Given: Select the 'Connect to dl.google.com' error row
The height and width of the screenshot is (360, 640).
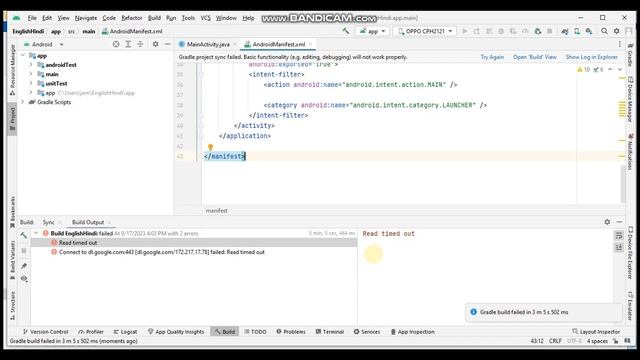Looking at the screenshot, I should 194,252.
